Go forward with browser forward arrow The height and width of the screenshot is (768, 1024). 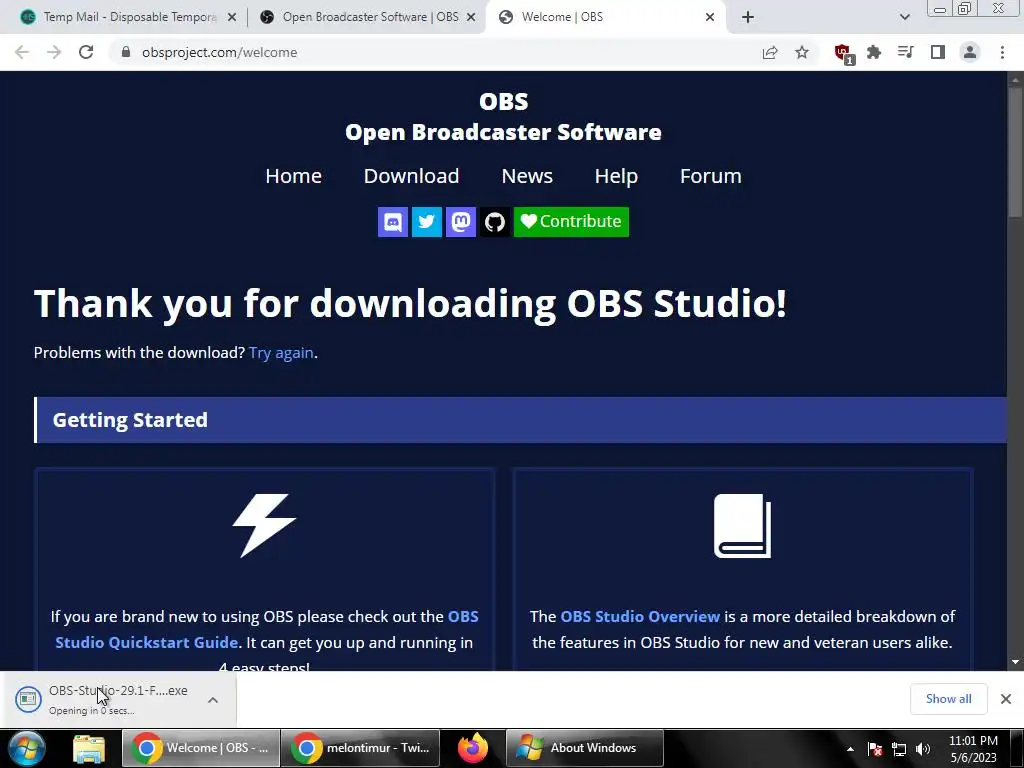(54, 52)
